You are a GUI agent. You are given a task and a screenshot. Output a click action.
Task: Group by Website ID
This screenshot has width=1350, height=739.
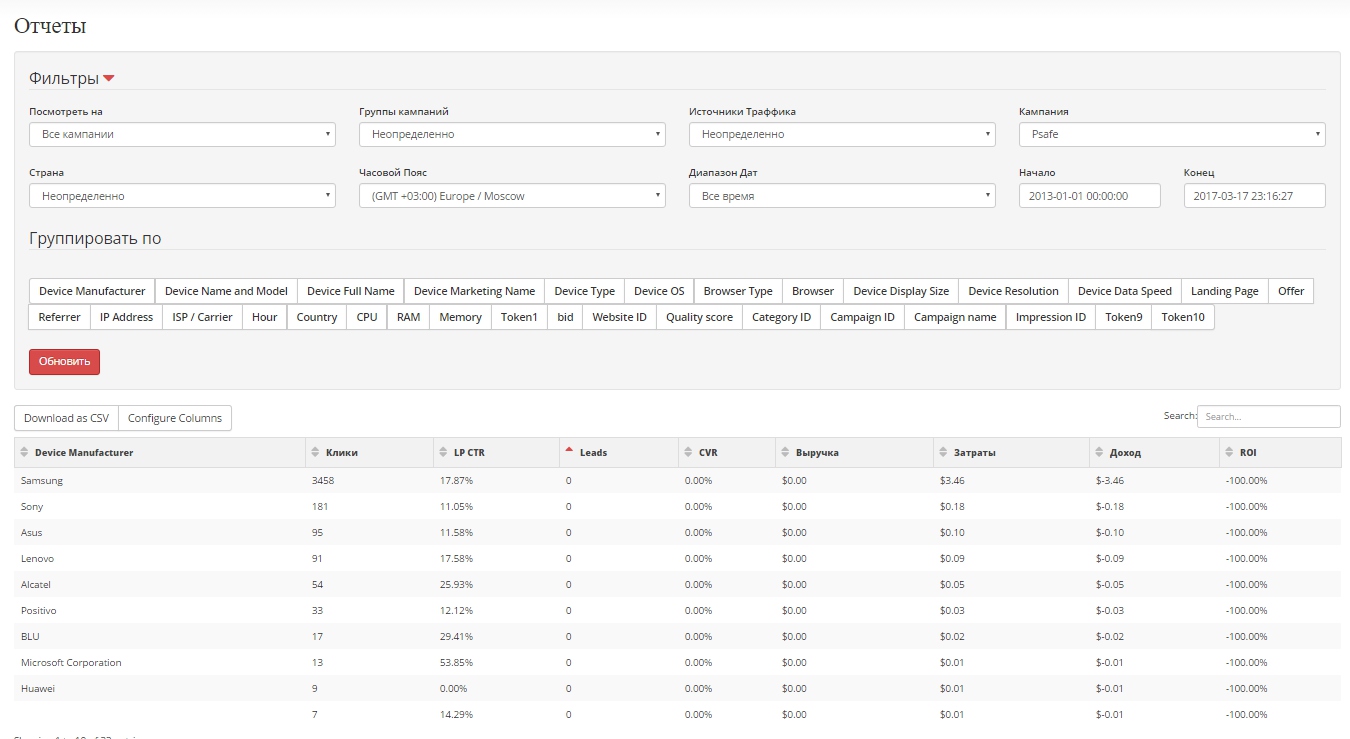pos(620,317)
